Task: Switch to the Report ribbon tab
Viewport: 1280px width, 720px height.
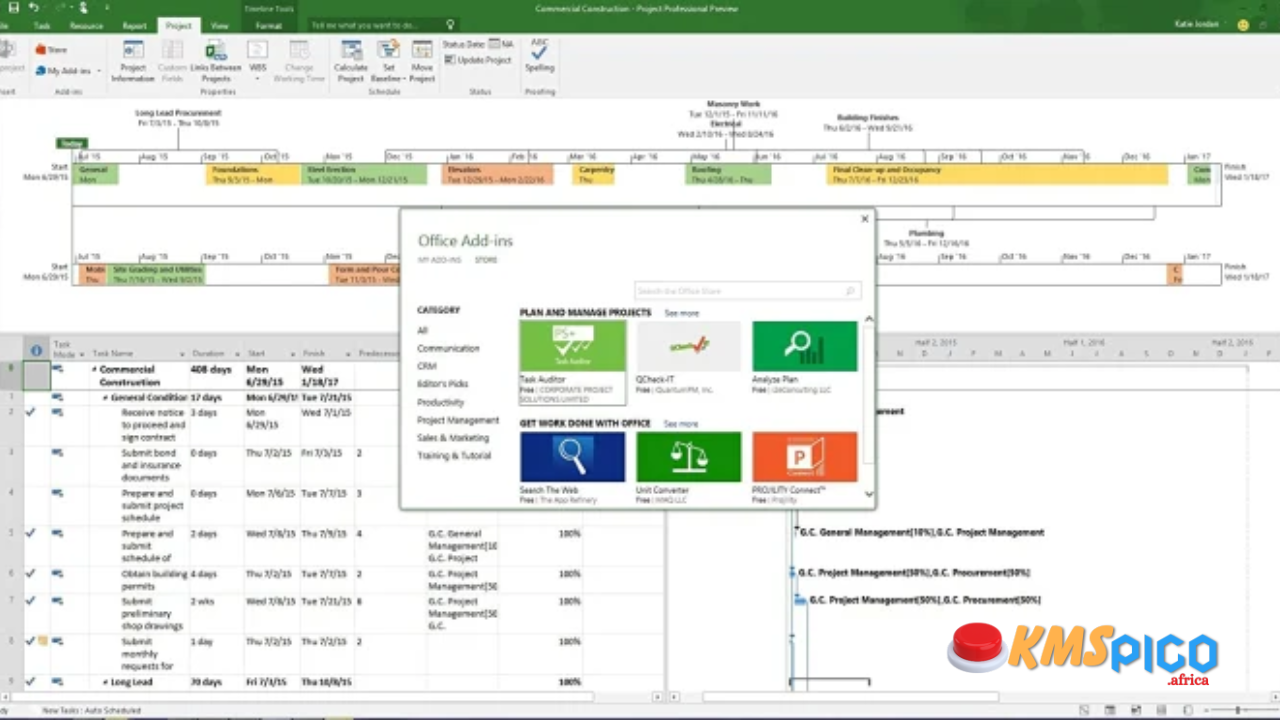Action: pyautogui.click(x=134, y=26)
